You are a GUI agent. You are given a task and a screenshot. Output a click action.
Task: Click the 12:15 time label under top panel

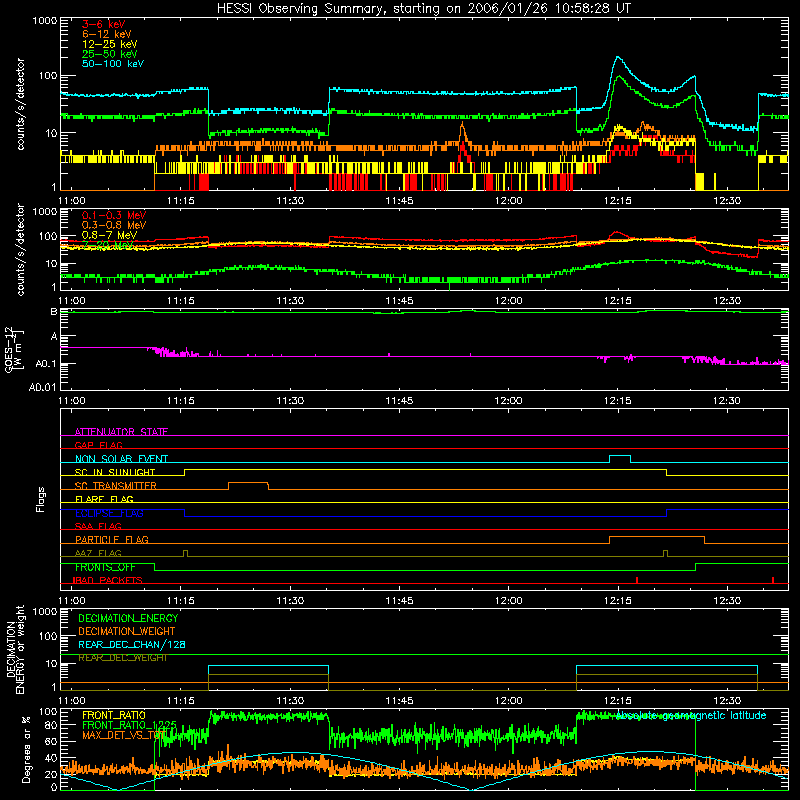(617, 201)
